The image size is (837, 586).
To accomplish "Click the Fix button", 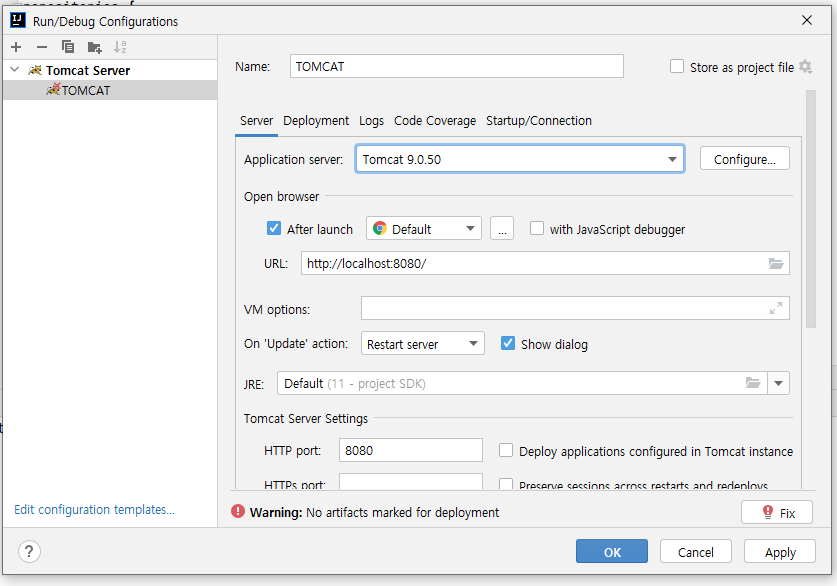I will pyautogui.click(x=777, y=512).
